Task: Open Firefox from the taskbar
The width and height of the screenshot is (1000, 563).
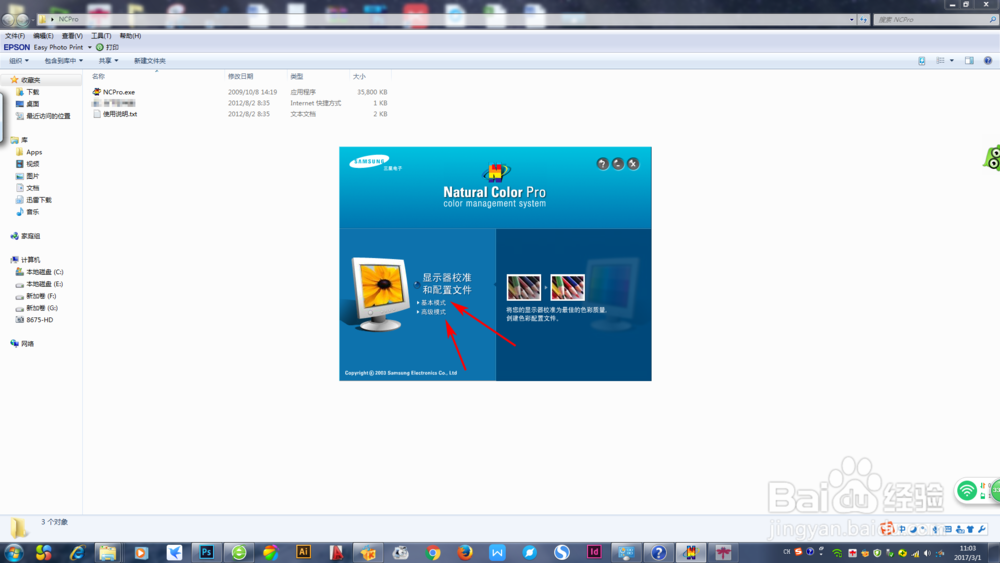Action: (465, 552)
